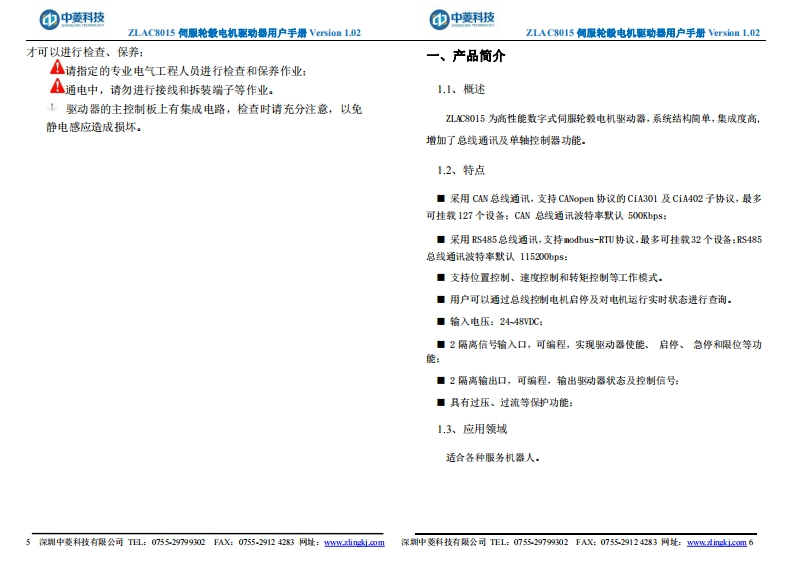Click the square bullet before 输入电压 line
Screen dimensions: 793x561
tap(441, 321)
